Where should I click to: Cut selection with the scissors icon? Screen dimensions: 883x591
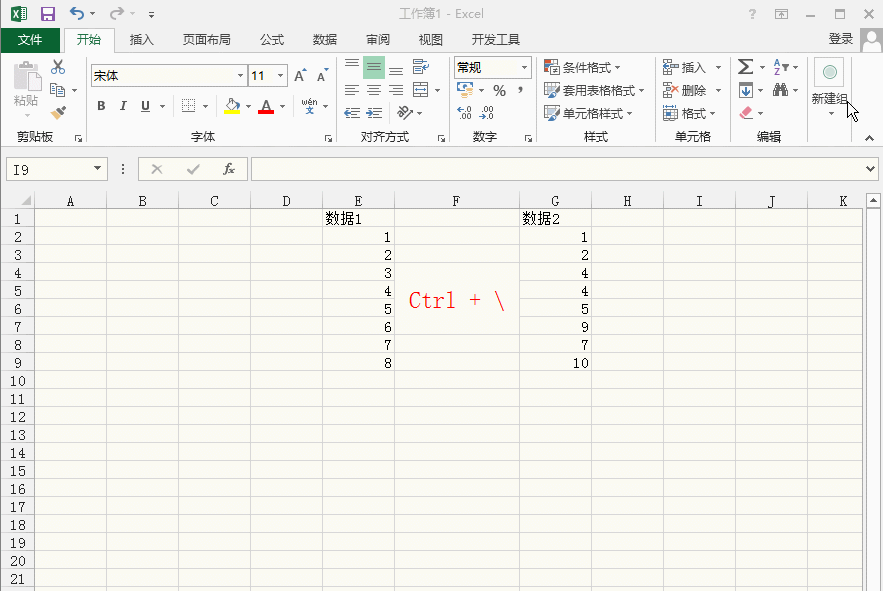click(x=57, y=67)
